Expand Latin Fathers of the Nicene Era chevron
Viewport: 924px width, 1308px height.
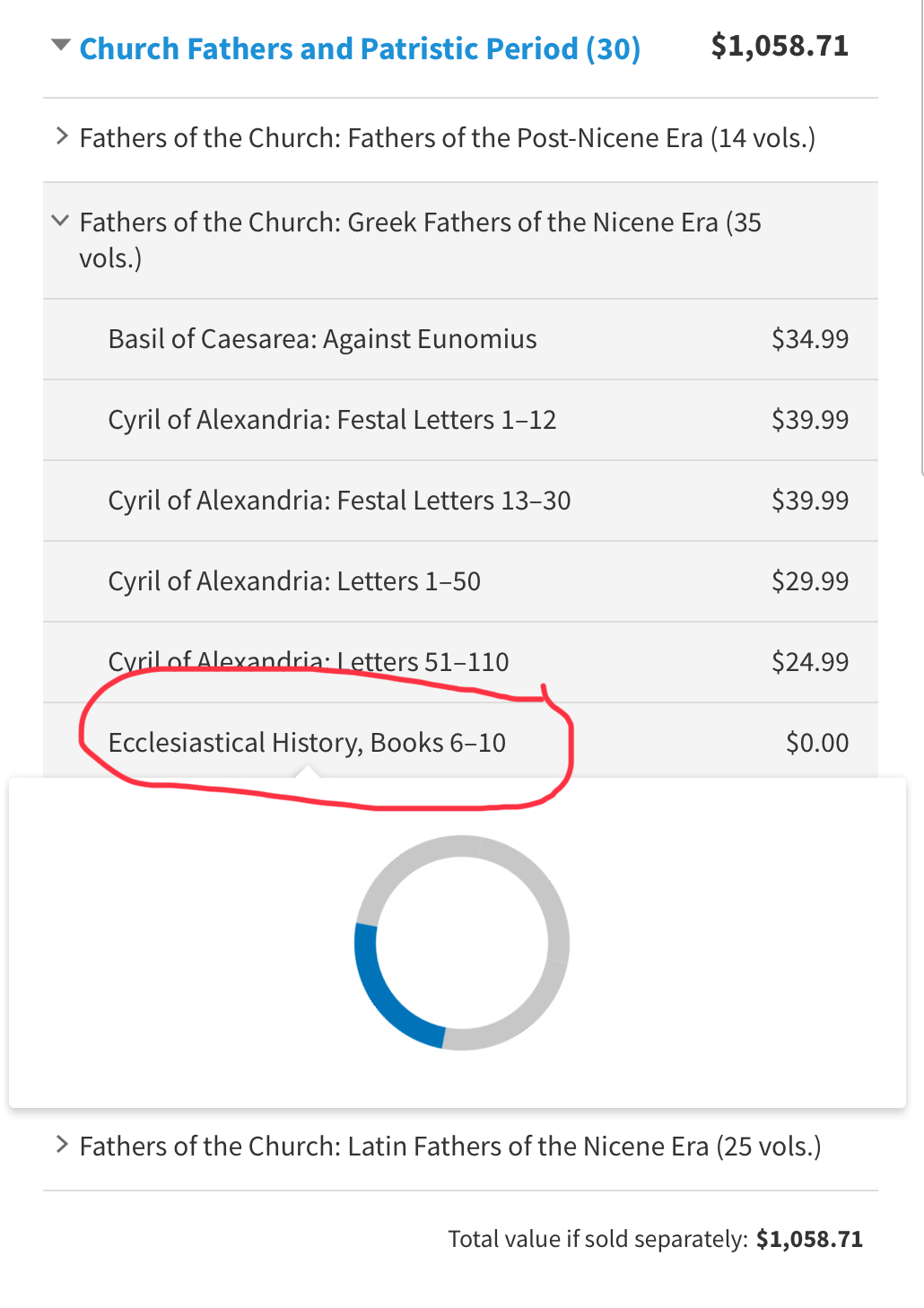(62, 1145)
